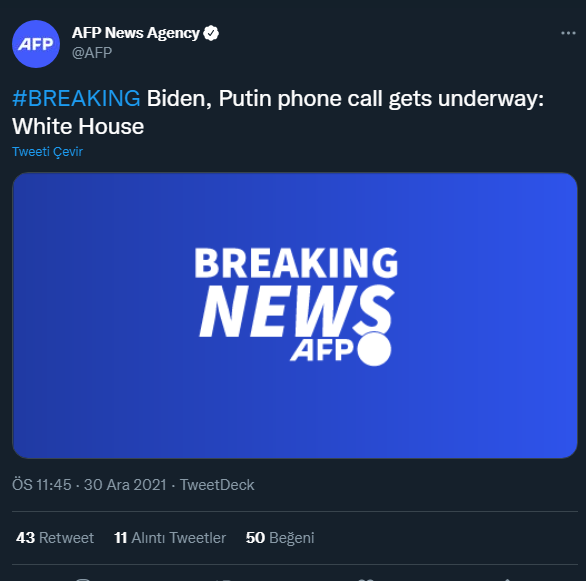
Task: Open the 11 Alıntı Tweetler list
Action: click(170, 538)
